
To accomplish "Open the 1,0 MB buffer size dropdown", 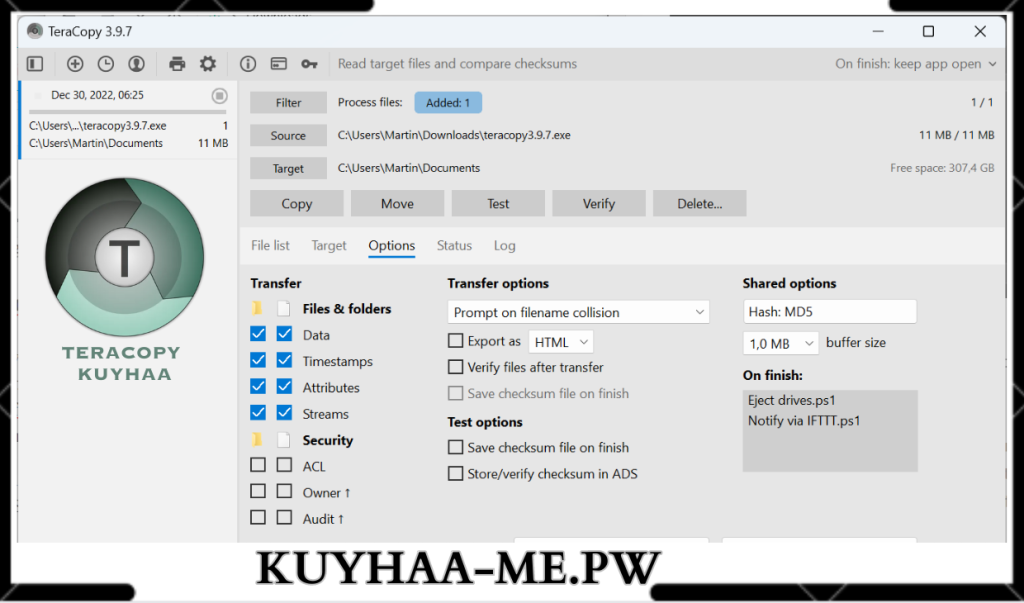I will [780, 343].
